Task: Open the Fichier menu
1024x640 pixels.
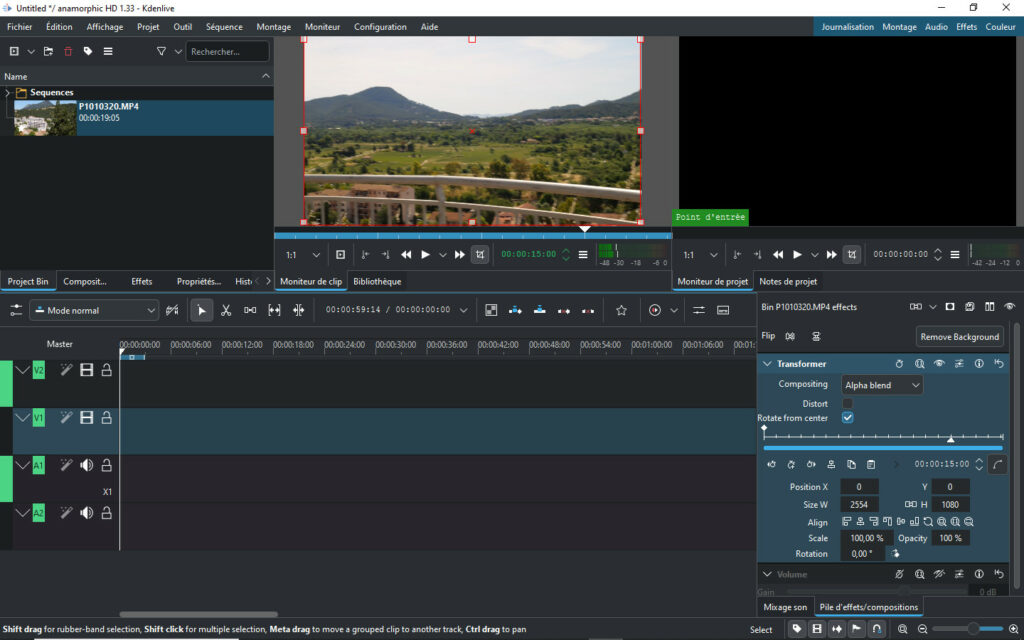Action: (x=20, y=27)
